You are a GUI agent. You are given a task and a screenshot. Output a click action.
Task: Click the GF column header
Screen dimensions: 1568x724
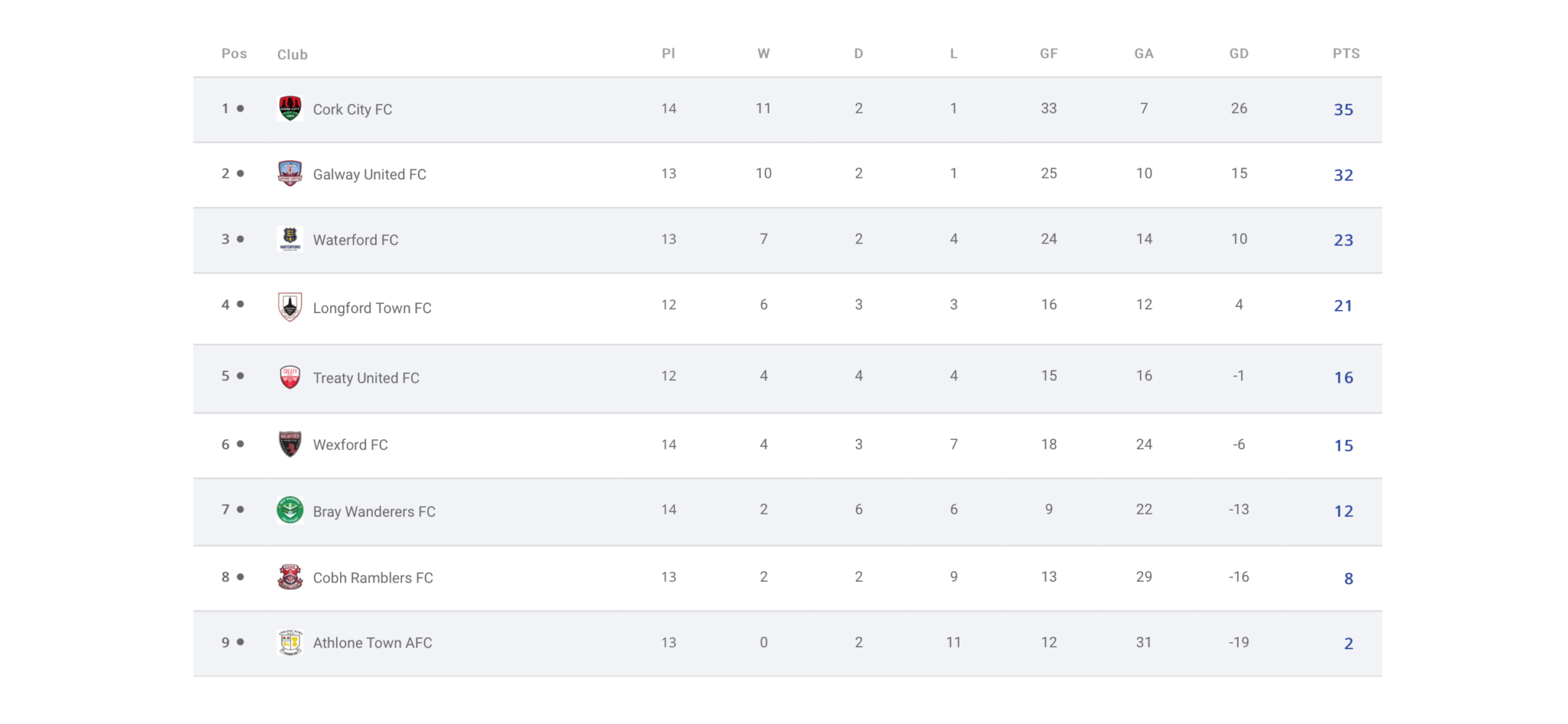coord(1049,54)
